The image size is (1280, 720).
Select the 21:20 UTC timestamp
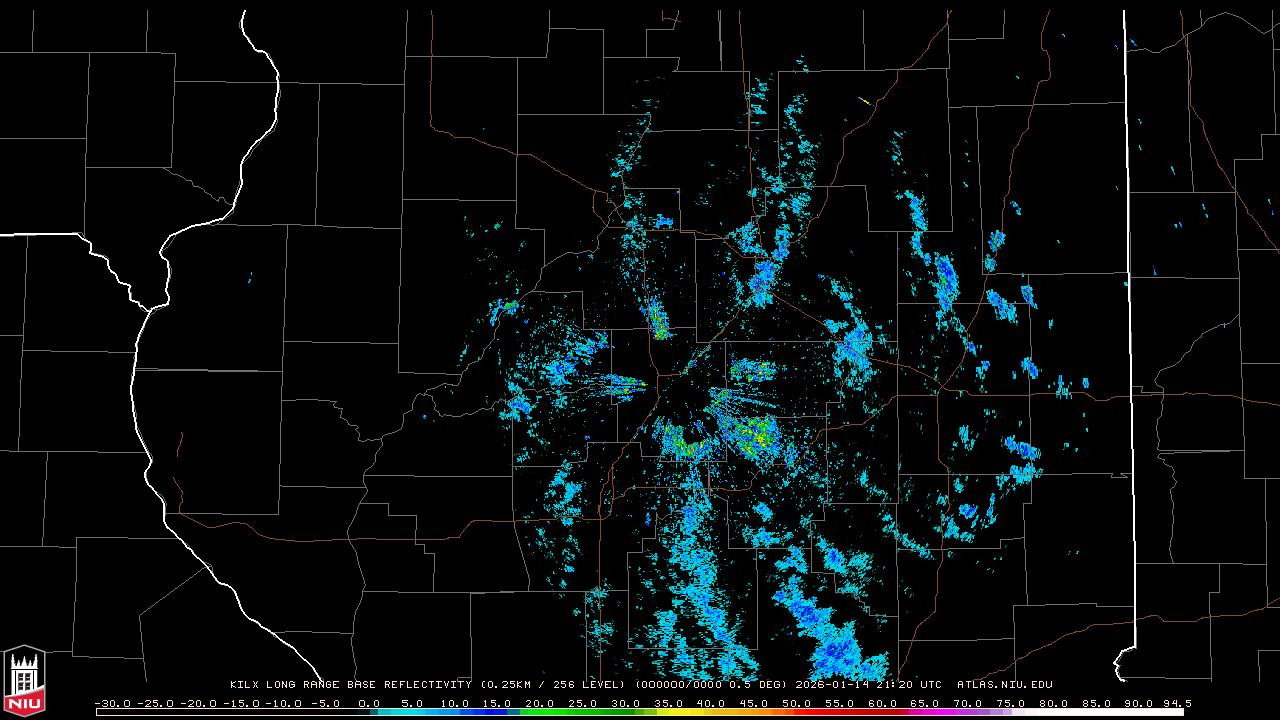[911, 685]
